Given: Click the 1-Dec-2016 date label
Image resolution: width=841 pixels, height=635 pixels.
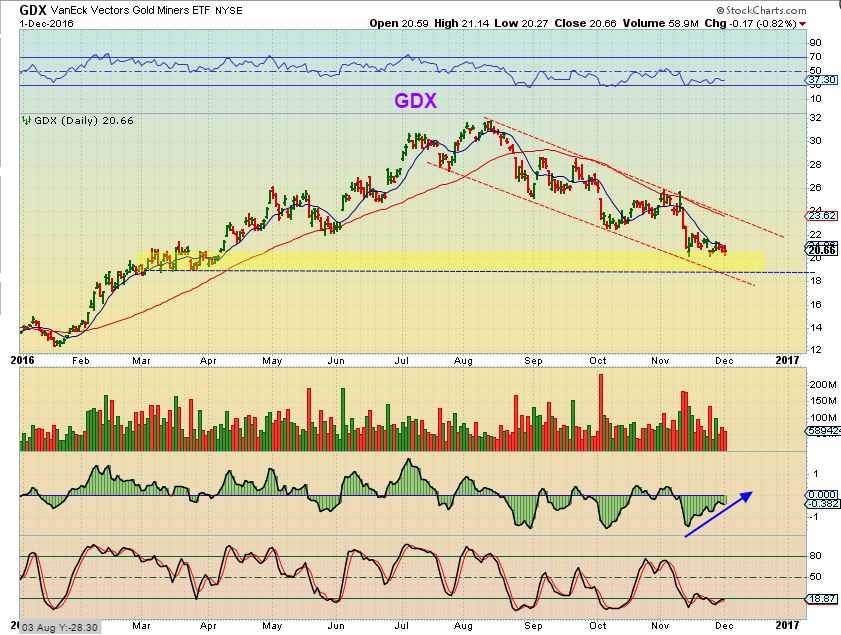Looking at the screenshot, I should click(47, 24).
